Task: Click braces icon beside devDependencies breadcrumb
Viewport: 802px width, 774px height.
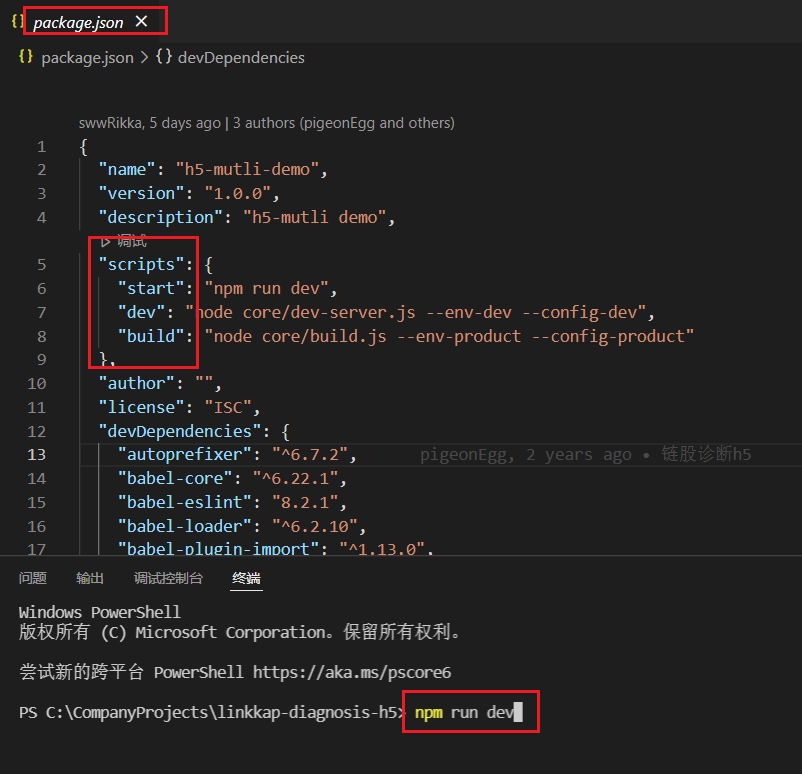Action: 164,56
